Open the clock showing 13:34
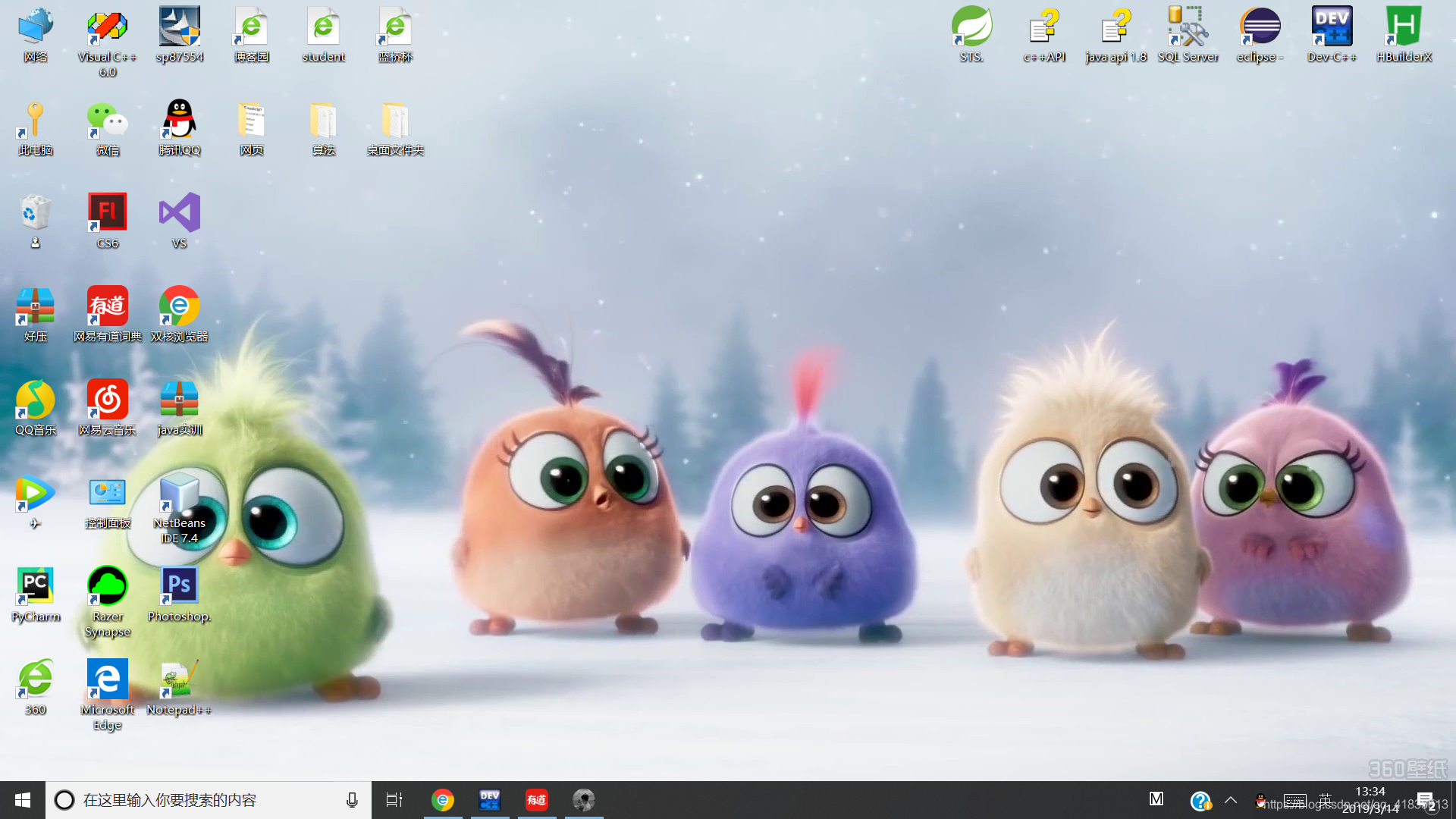 [1370, 800]
